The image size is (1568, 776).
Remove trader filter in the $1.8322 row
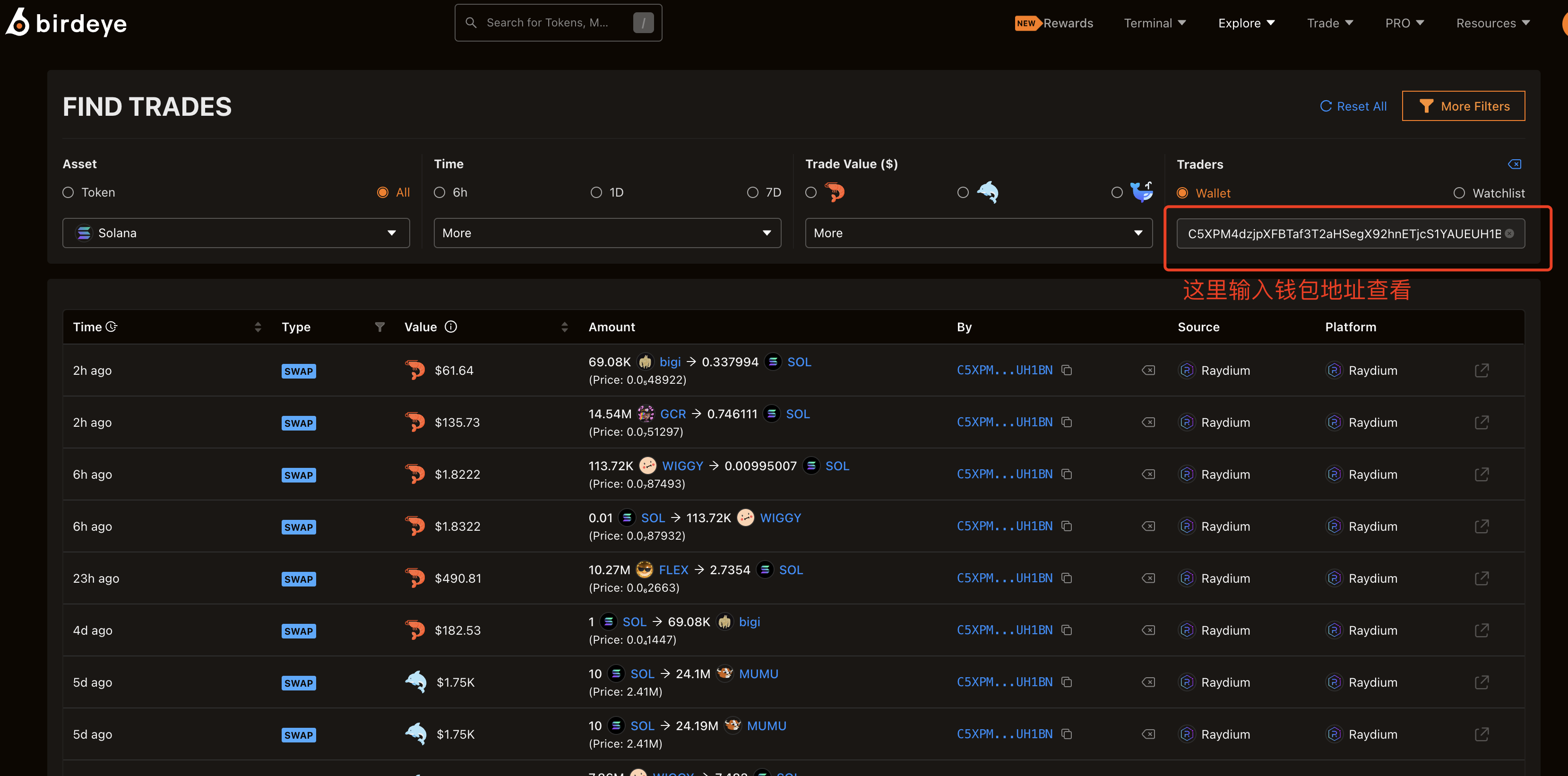click(x=1148, y=526)
